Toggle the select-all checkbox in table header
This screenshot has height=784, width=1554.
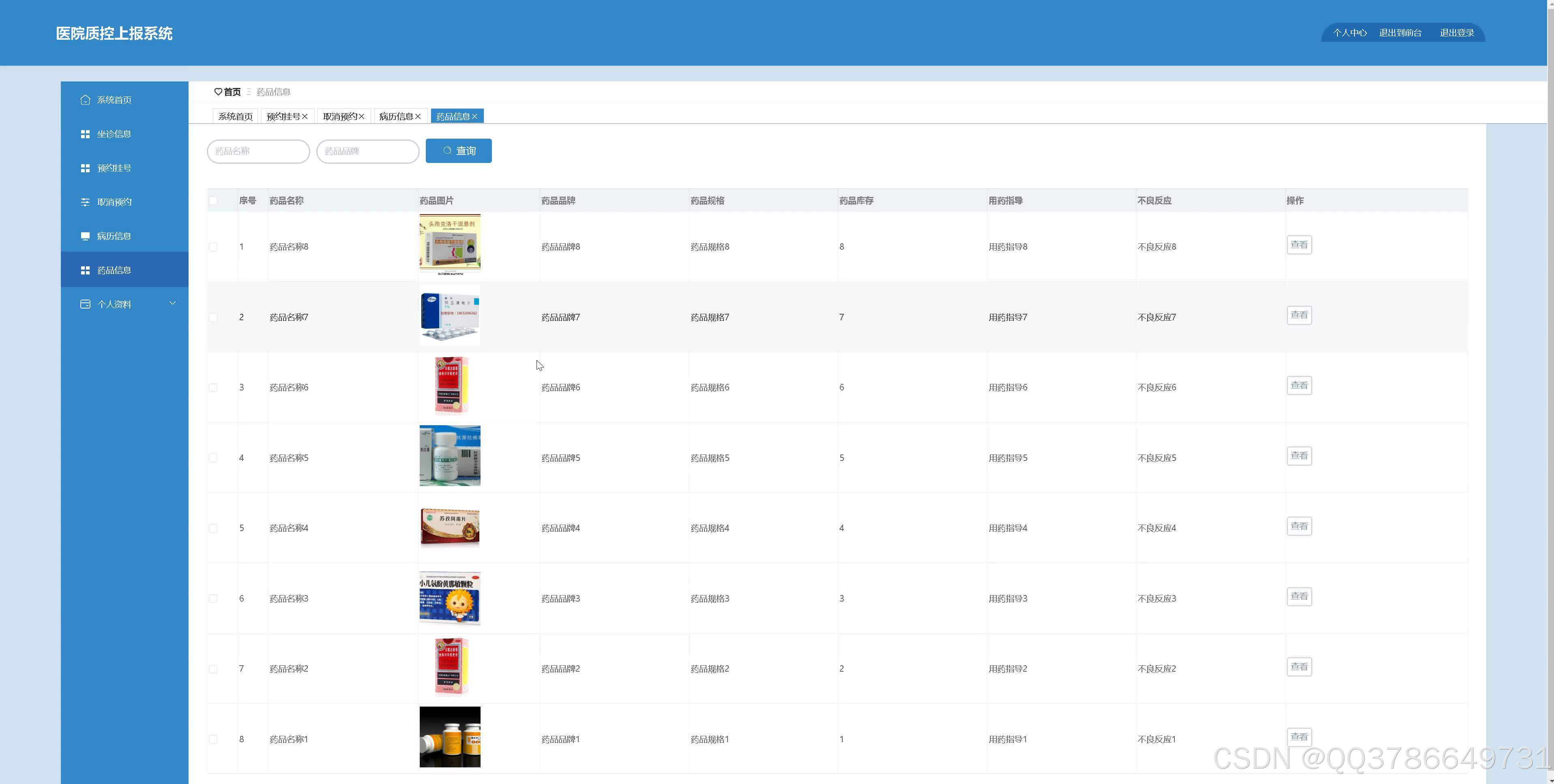point(213,200)
